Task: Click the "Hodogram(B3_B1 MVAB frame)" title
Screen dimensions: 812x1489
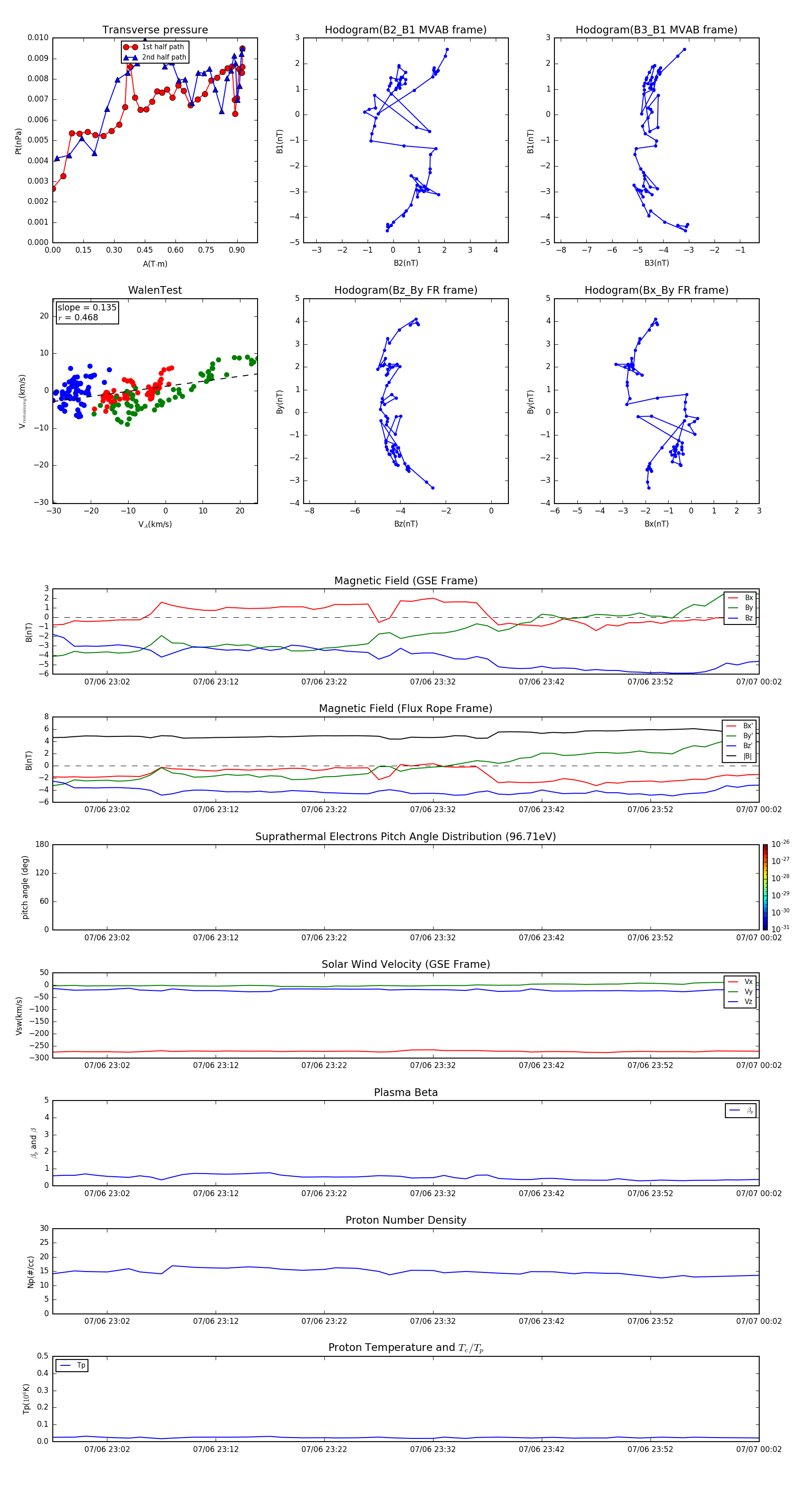Action: pyautogui.click(x=656, y=29)
